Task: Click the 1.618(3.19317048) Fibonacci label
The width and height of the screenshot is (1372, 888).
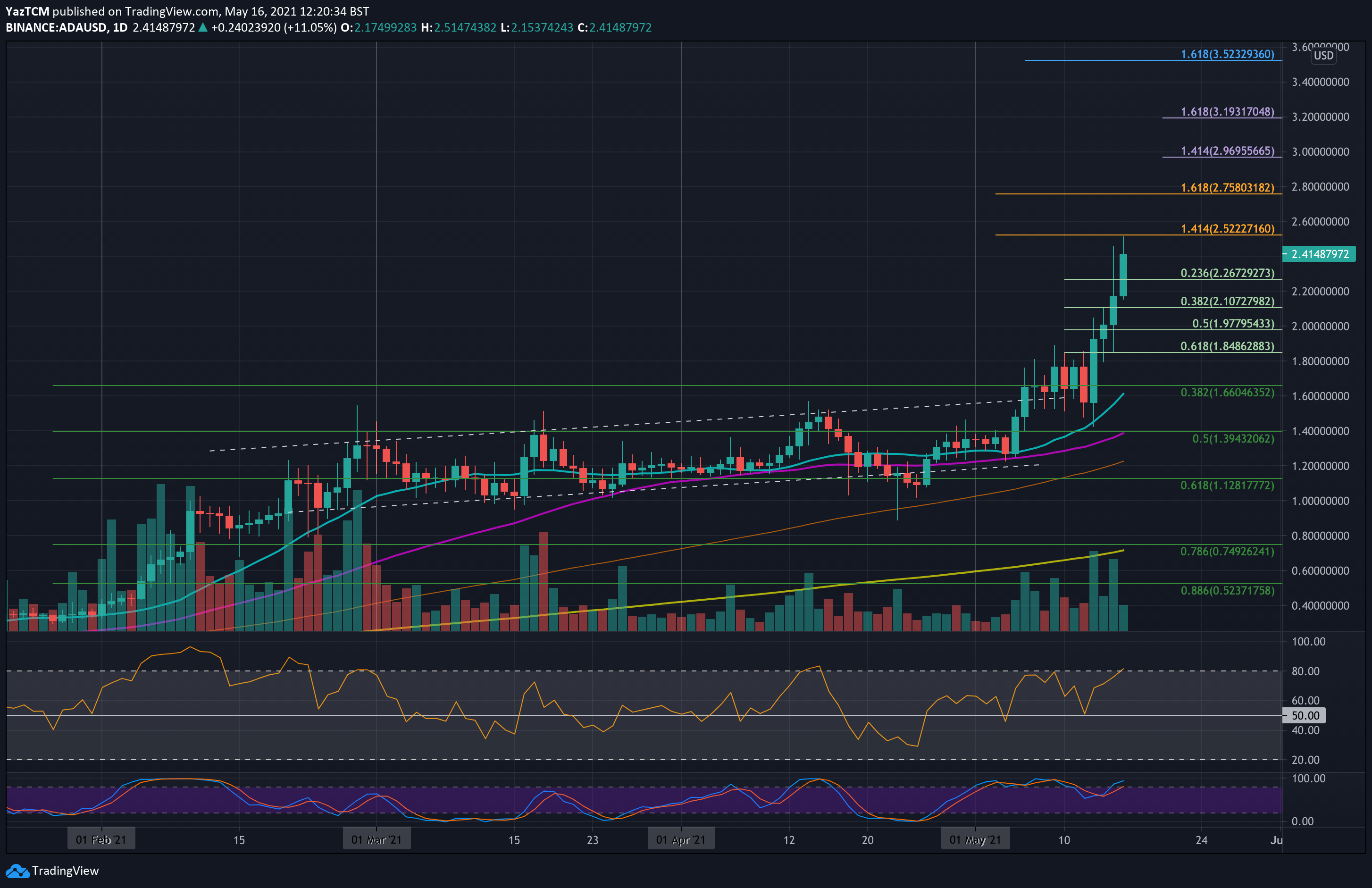Action: 1227,112
